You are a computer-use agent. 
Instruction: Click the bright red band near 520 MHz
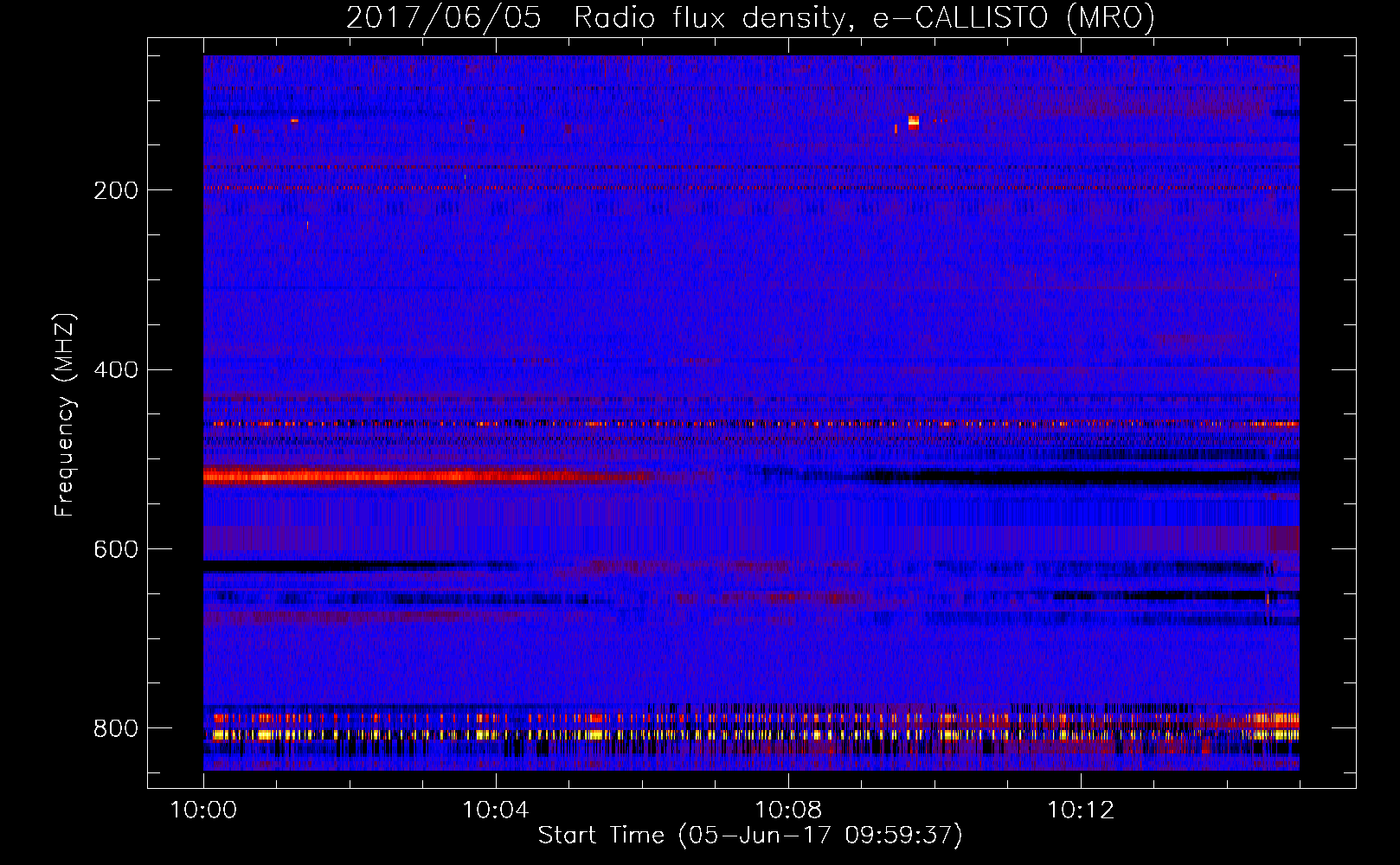[x=428, y=476]
